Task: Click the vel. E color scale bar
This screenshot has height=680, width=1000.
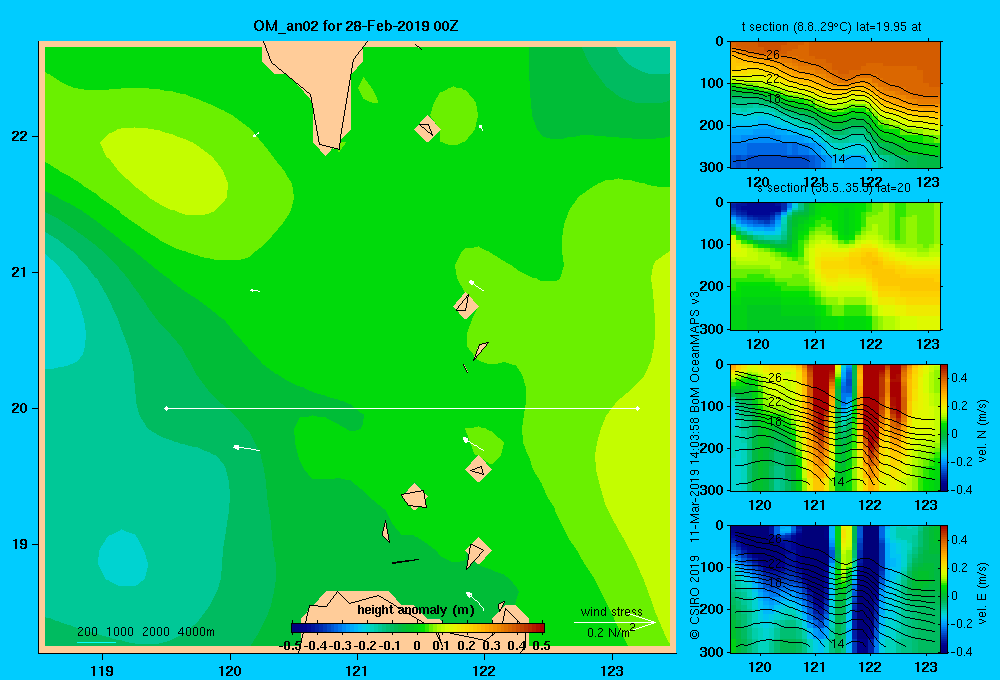Action: coord(945,589)
